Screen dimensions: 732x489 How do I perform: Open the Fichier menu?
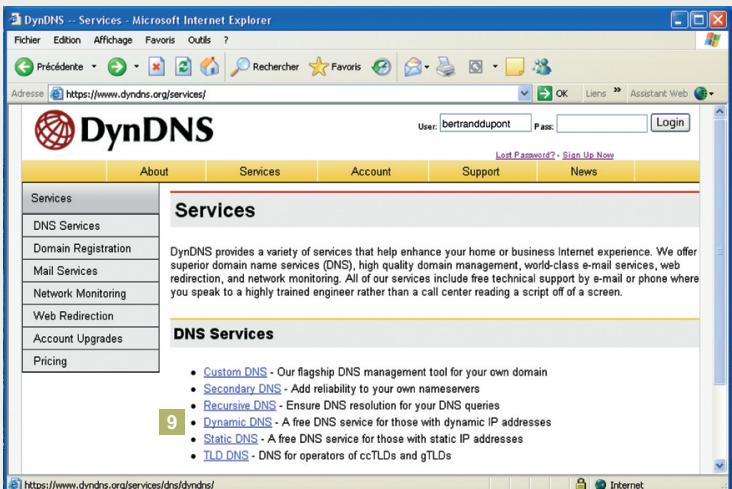(x=27, y=40)
